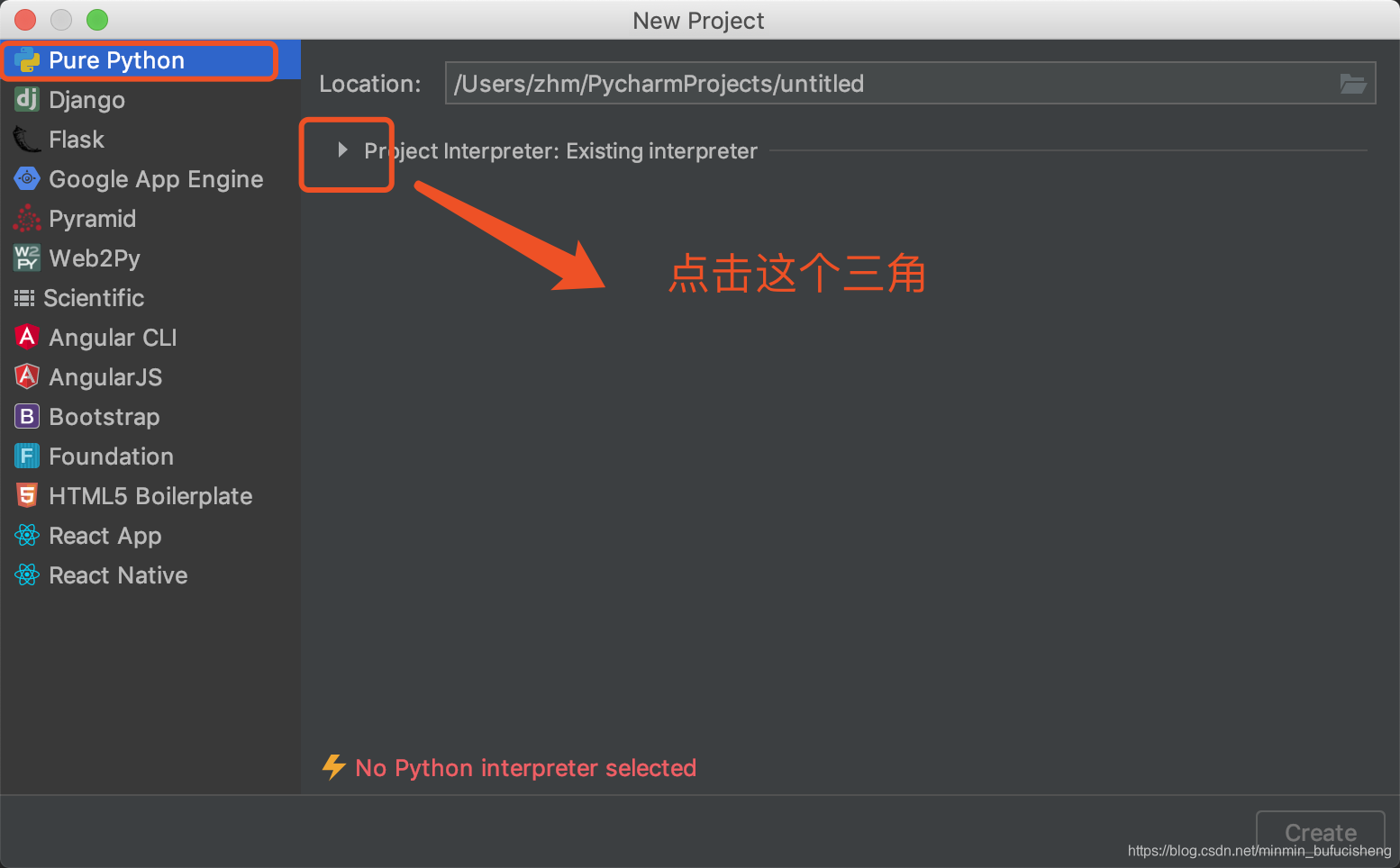Click the lightning bolt warning icon
This screenshot has width=1400, height=868.
[334, 767]
